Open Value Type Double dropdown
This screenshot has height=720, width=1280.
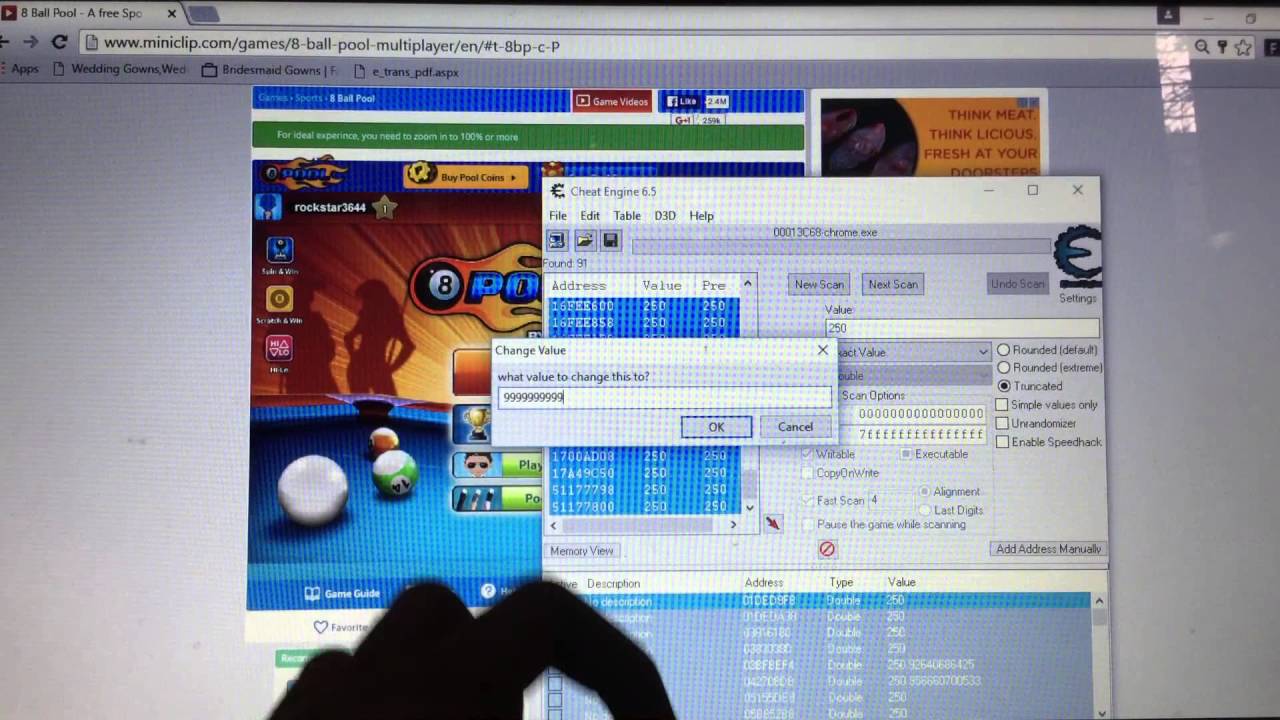[x=983, y=375]
